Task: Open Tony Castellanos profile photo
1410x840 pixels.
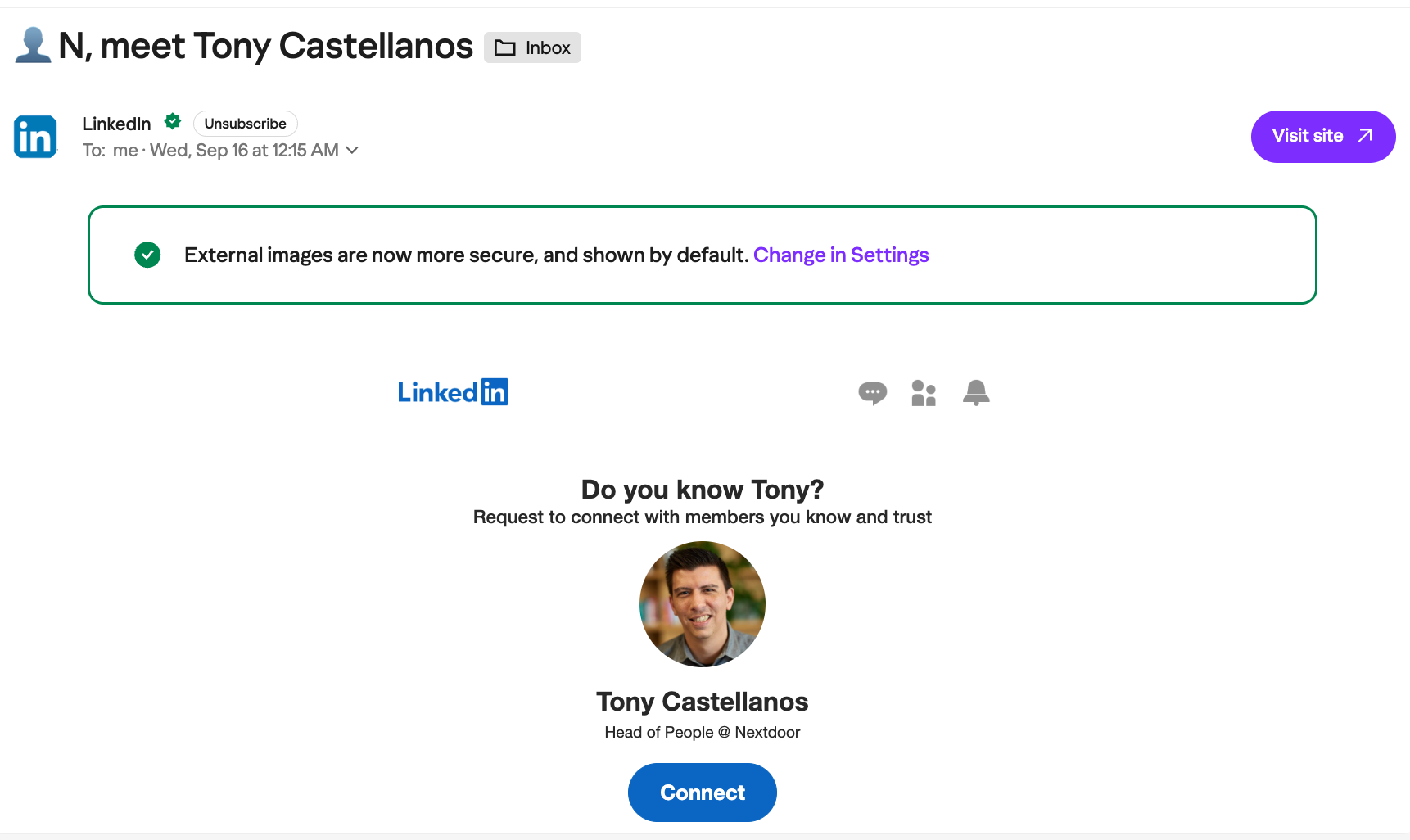Action: point(703,604)
